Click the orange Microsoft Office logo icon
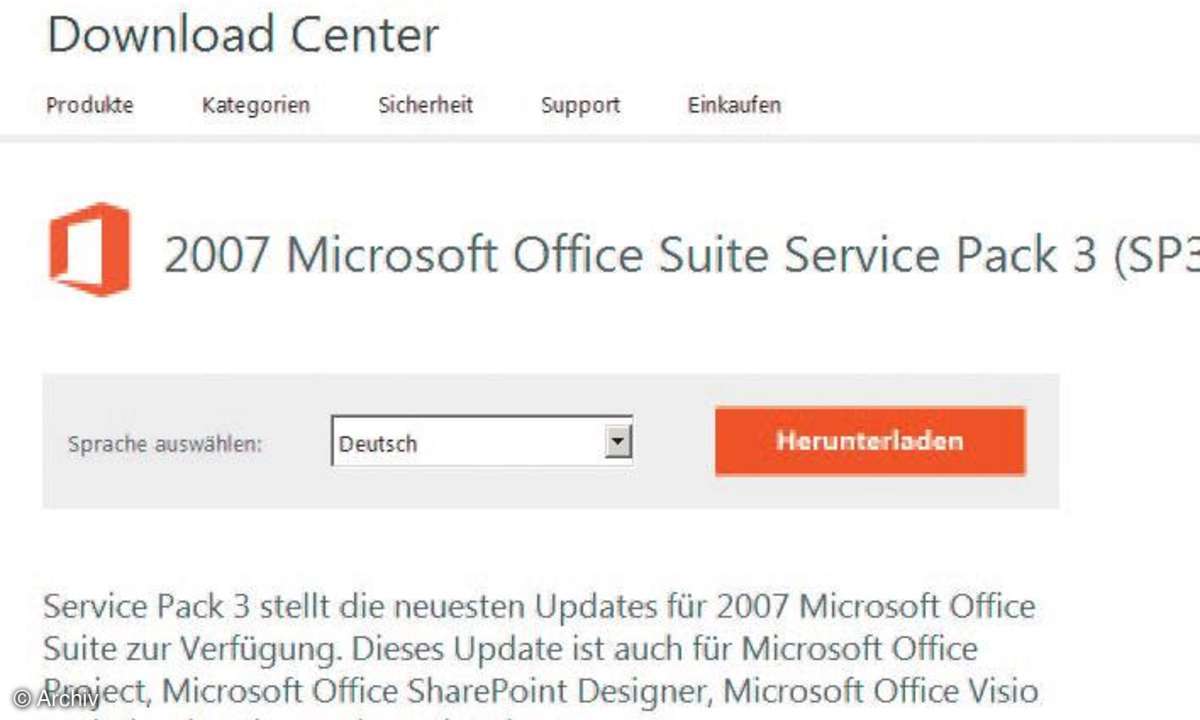Screen dimensions: 1200x720 pos(90,249)
